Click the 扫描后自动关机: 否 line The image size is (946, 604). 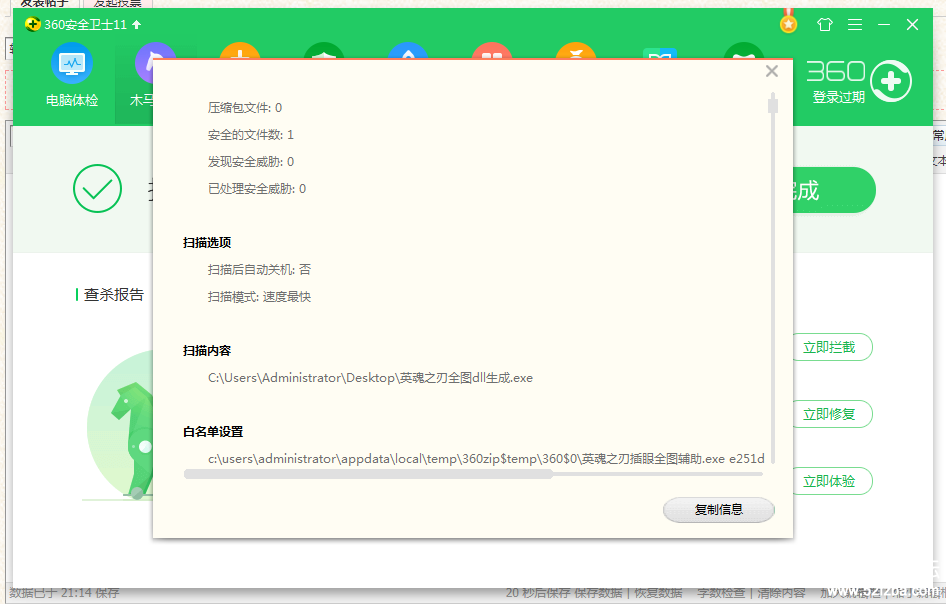pyautogui.click(x=259, y=270)
